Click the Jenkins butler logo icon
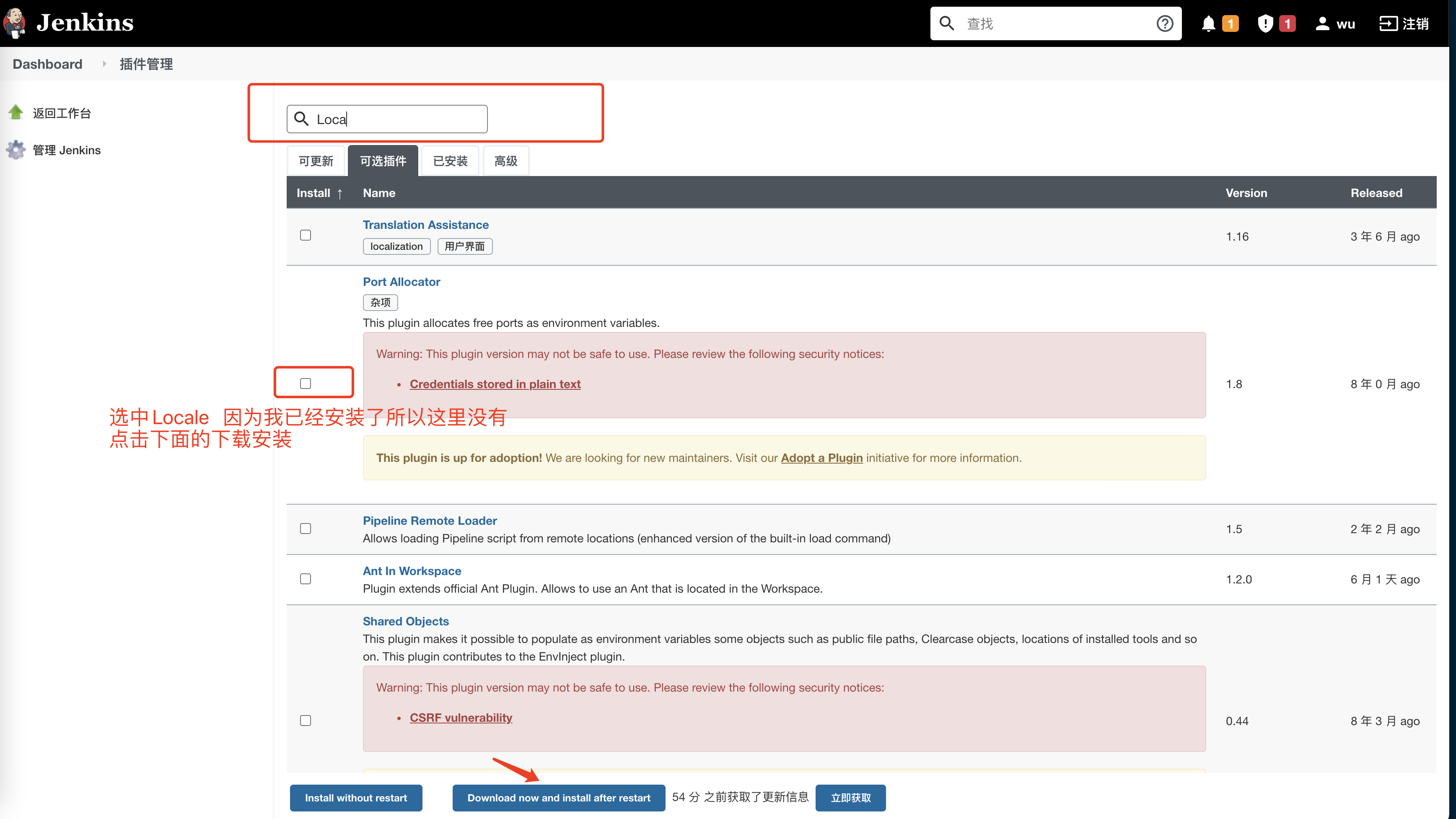Viewport: 1456px width, 819px height. pos(15,23)
